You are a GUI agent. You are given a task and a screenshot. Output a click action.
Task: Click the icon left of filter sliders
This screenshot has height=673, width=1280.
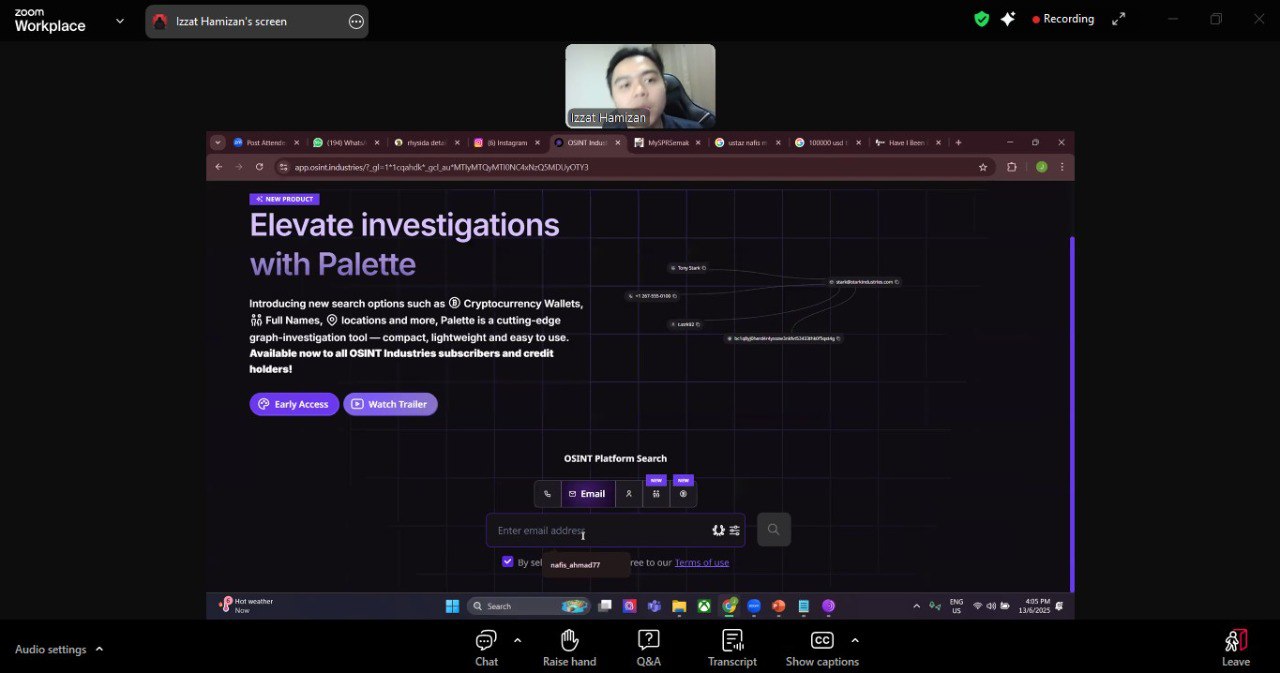[718, 530]
